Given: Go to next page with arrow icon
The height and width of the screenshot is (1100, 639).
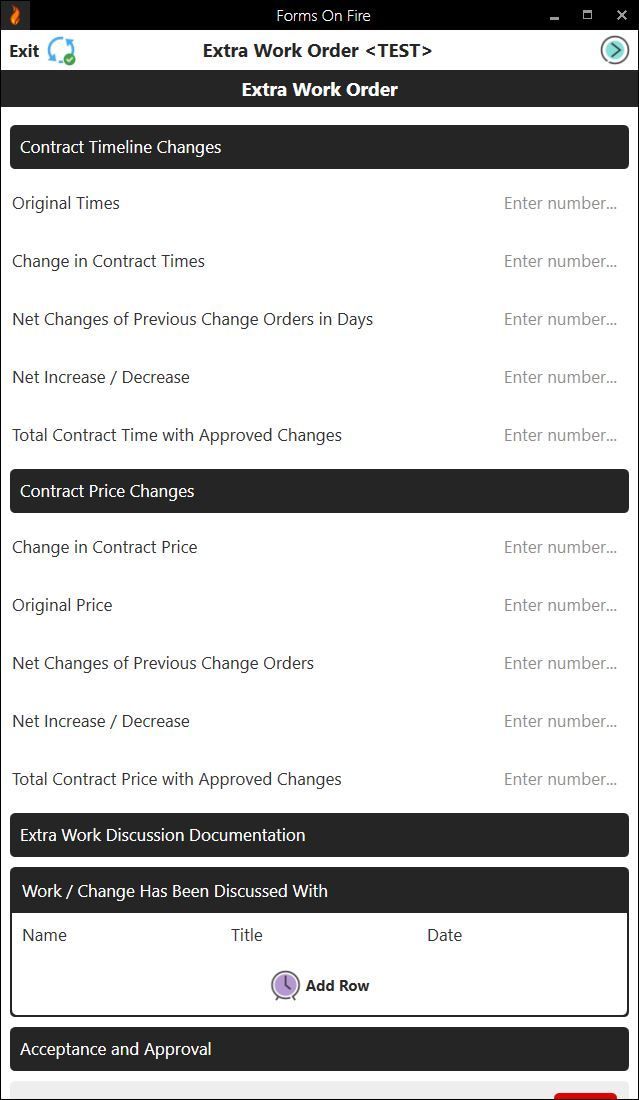Looking at the screenshot, I should point(614,50).
